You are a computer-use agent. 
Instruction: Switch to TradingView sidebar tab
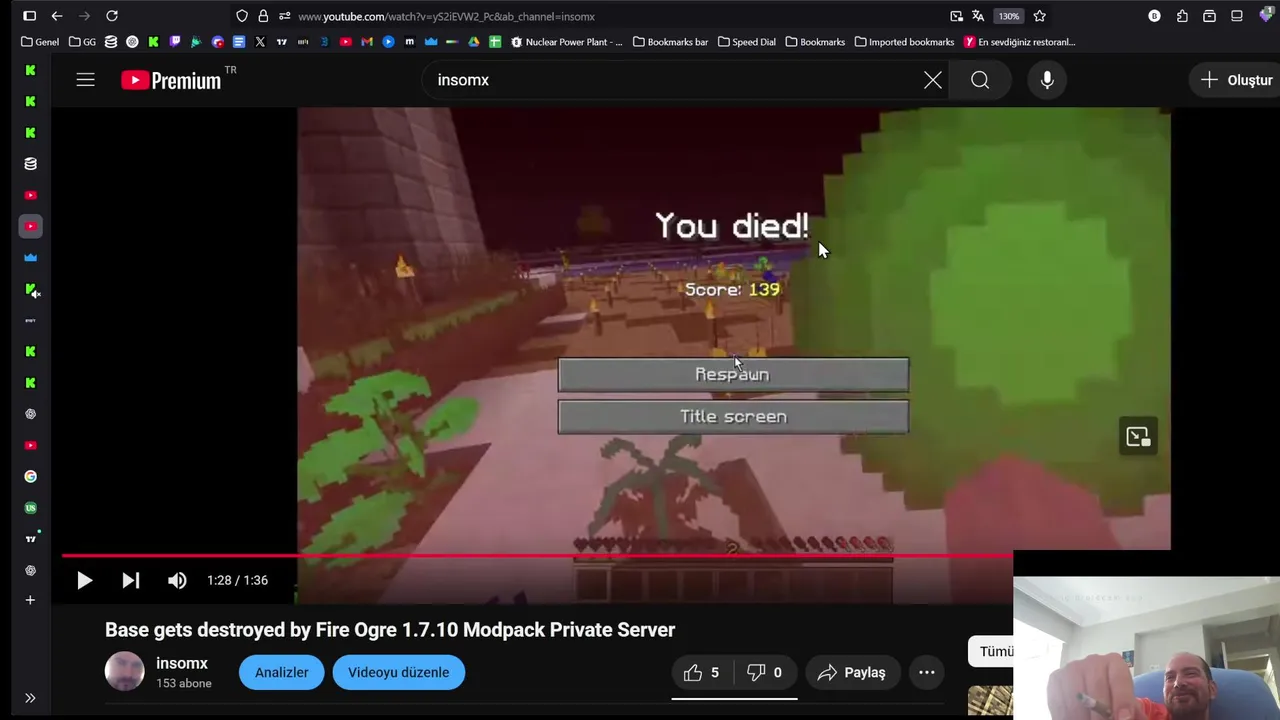(30, 539)
